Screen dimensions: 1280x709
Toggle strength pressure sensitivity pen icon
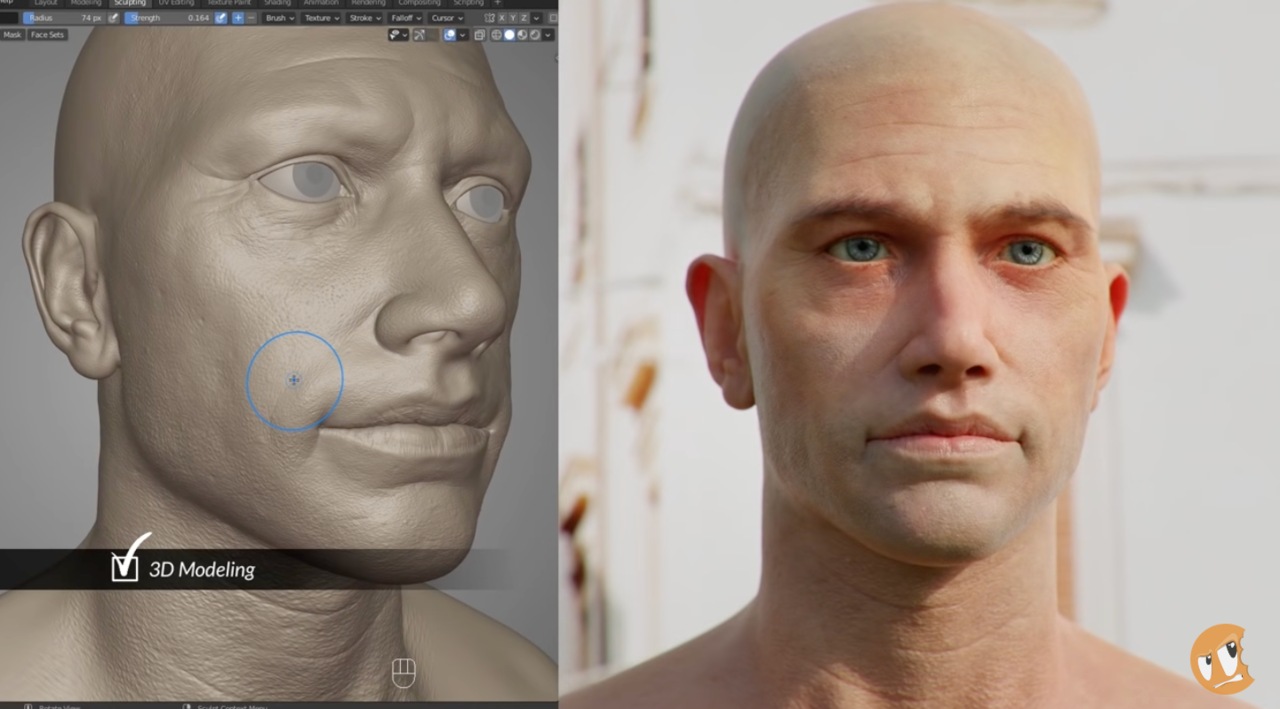point(220,18)
